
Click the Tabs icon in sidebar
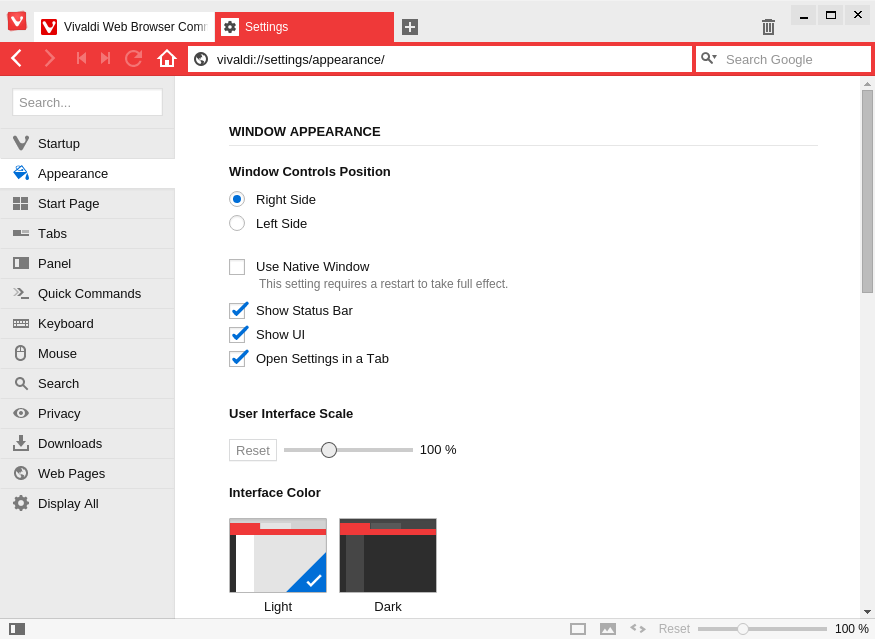click(x=21, y=233)
